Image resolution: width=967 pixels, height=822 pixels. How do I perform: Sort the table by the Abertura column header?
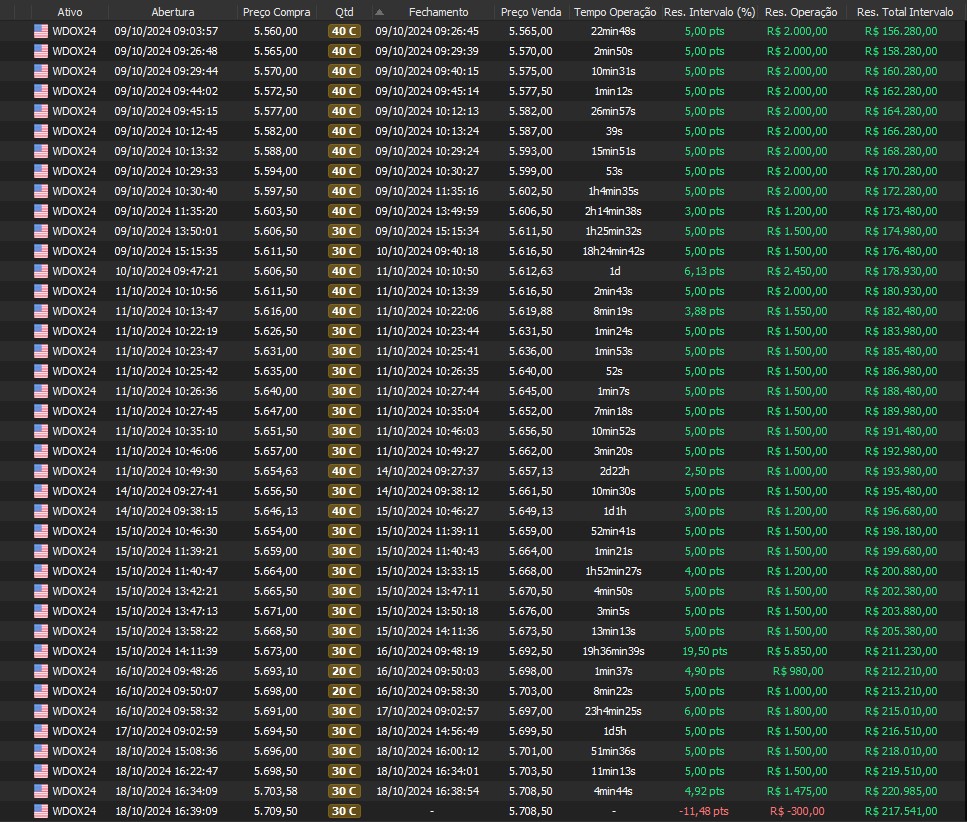click(173, 12)
